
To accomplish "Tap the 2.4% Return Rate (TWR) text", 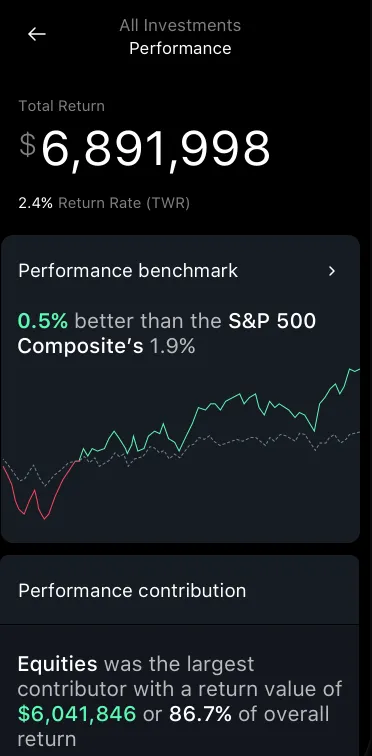I will tap(104, 203).
